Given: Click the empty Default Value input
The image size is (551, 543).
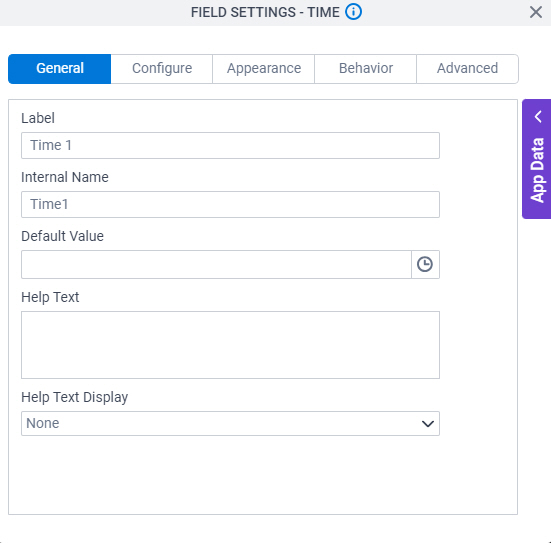Looking at the screenshot, I should pos(216,264).
